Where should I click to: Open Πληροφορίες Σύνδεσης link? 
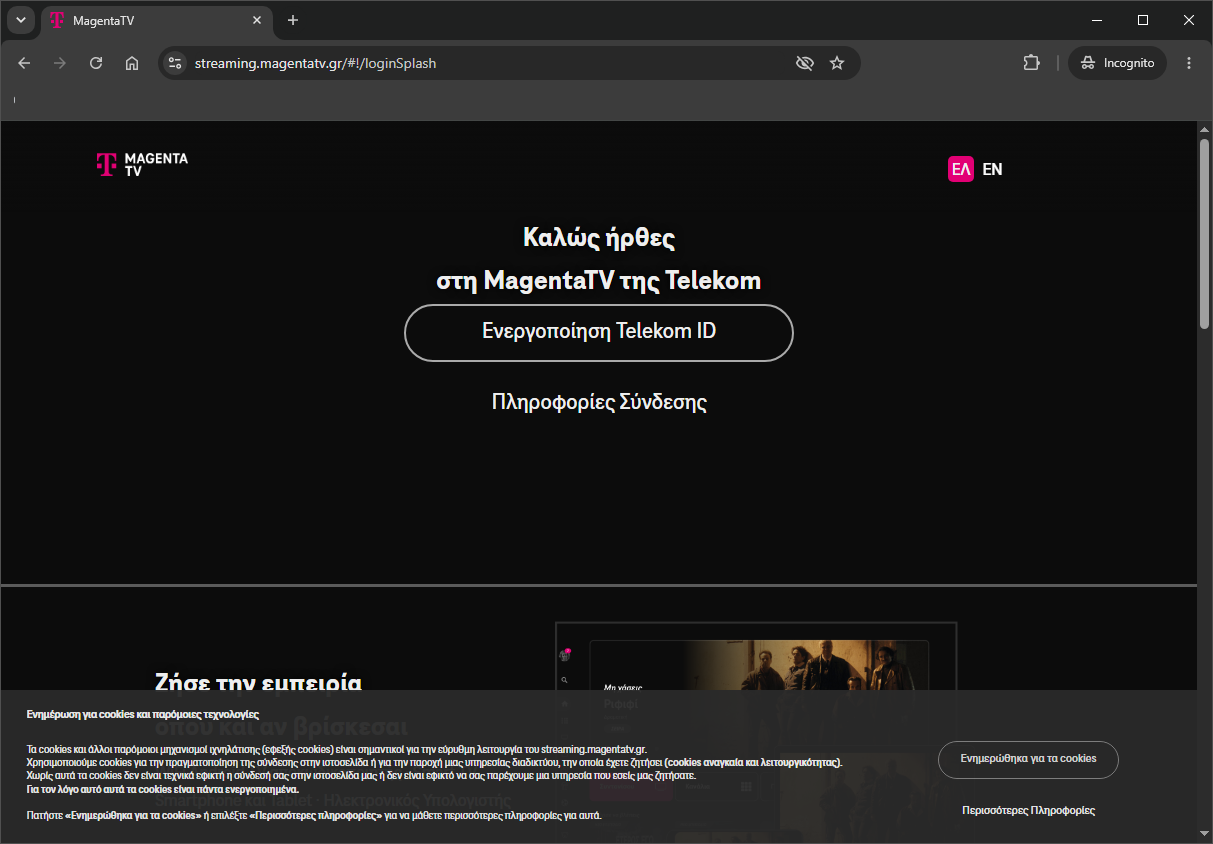pos(599,402)
